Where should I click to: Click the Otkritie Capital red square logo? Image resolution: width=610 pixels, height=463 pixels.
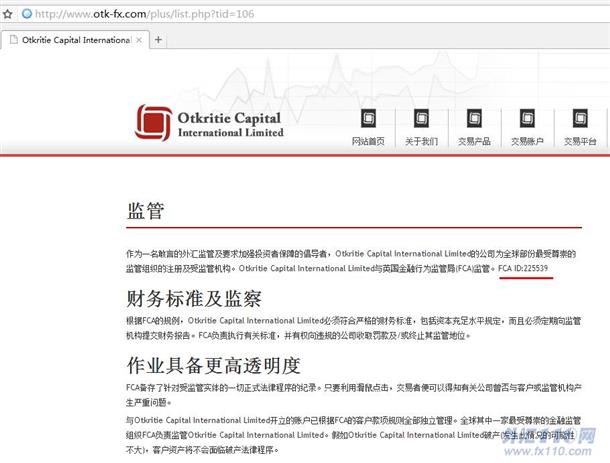click(154, 122)
